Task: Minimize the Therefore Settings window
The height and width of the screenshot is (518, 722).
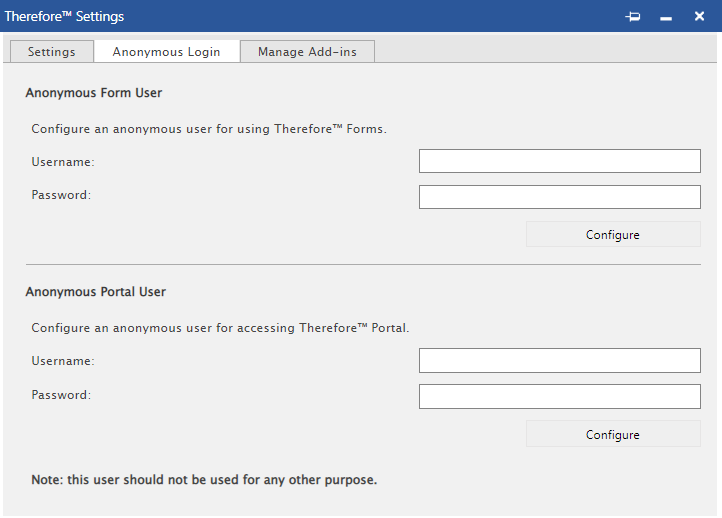Action: (x=666, y=17)
